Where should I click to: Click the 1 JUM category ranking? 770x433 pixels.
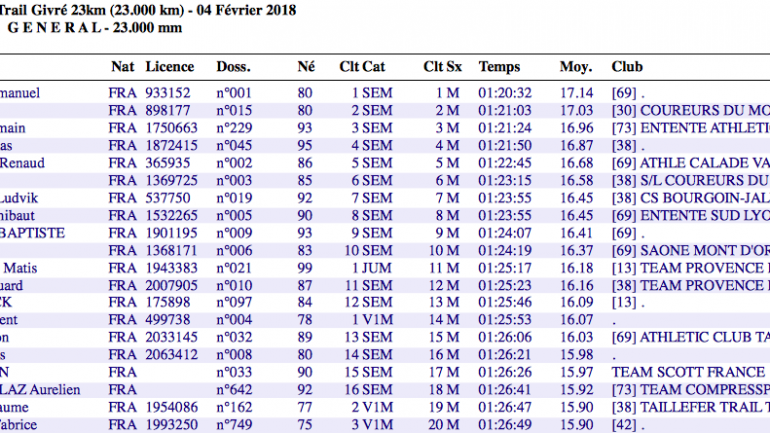point(370,267)
